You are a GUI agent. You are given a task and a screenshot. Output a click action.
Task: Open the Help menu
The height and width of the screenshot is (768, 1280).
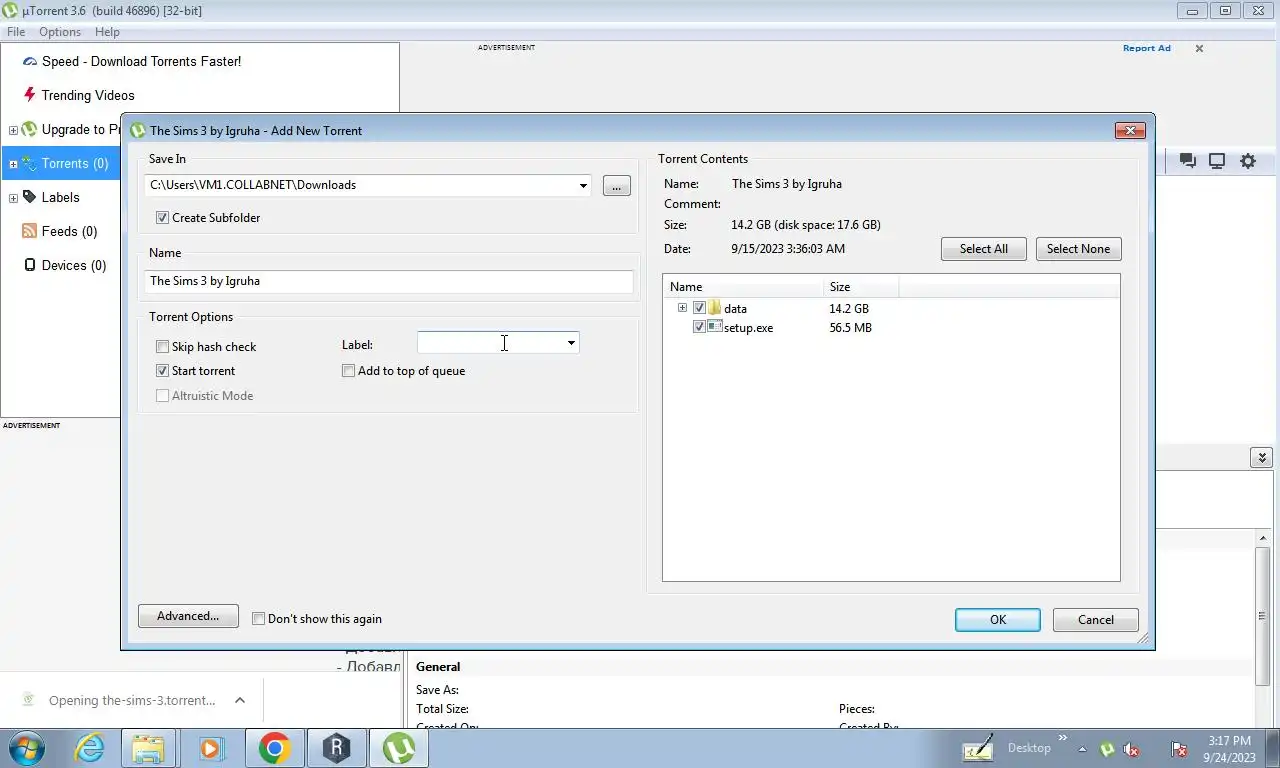tap(107, 32)
